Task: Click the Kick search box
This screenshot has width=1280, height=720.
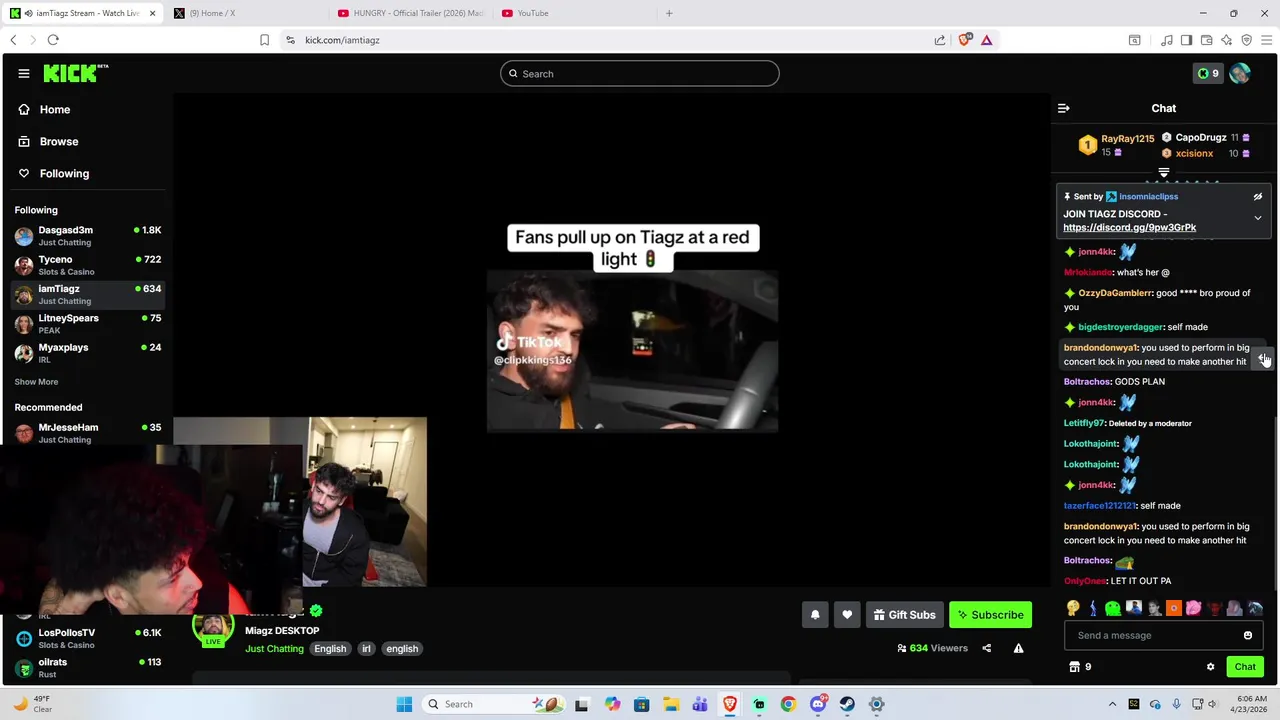Action: [640, 73]
